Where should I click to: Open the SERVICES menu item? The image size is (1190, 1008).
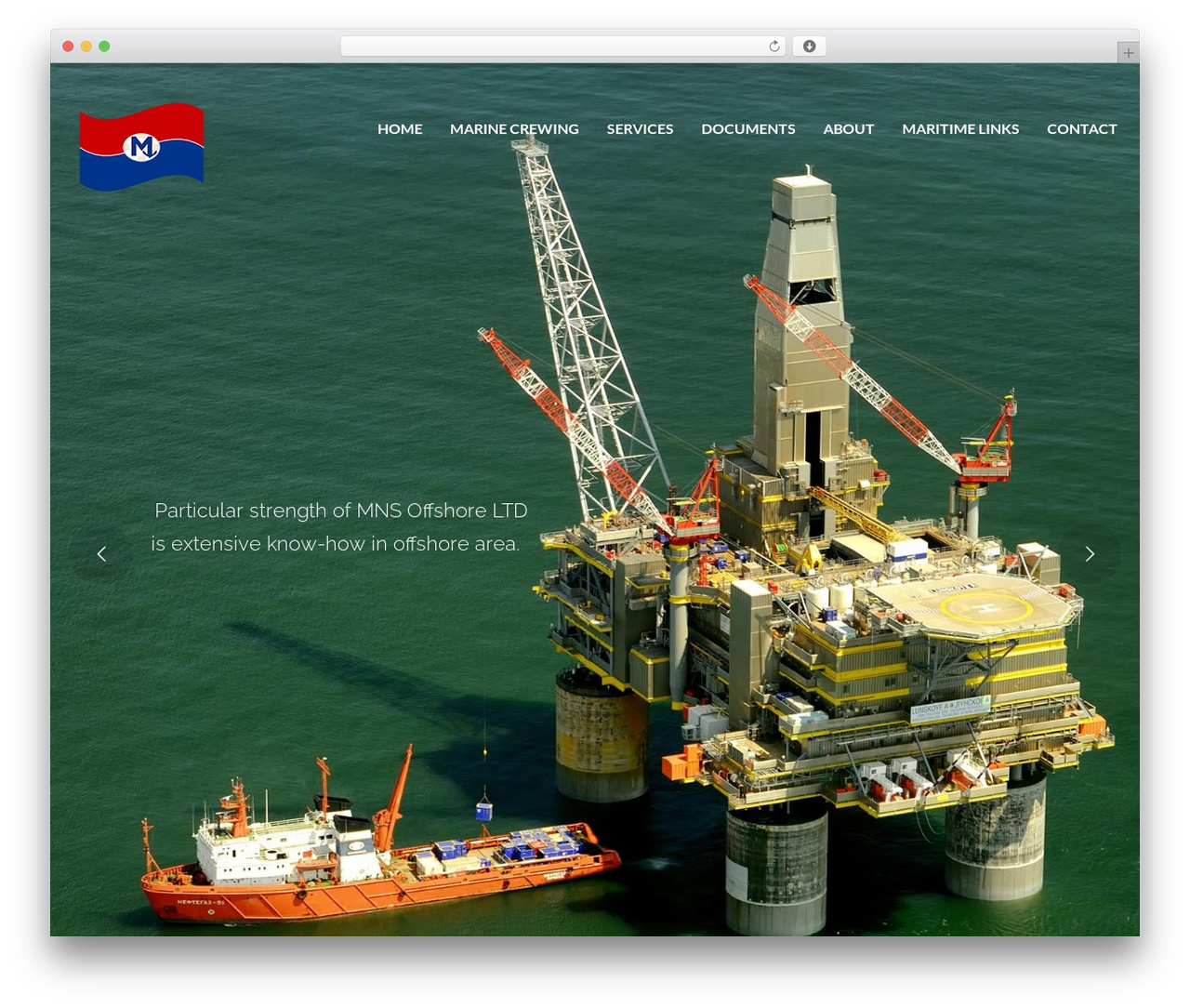click(640, 129)
